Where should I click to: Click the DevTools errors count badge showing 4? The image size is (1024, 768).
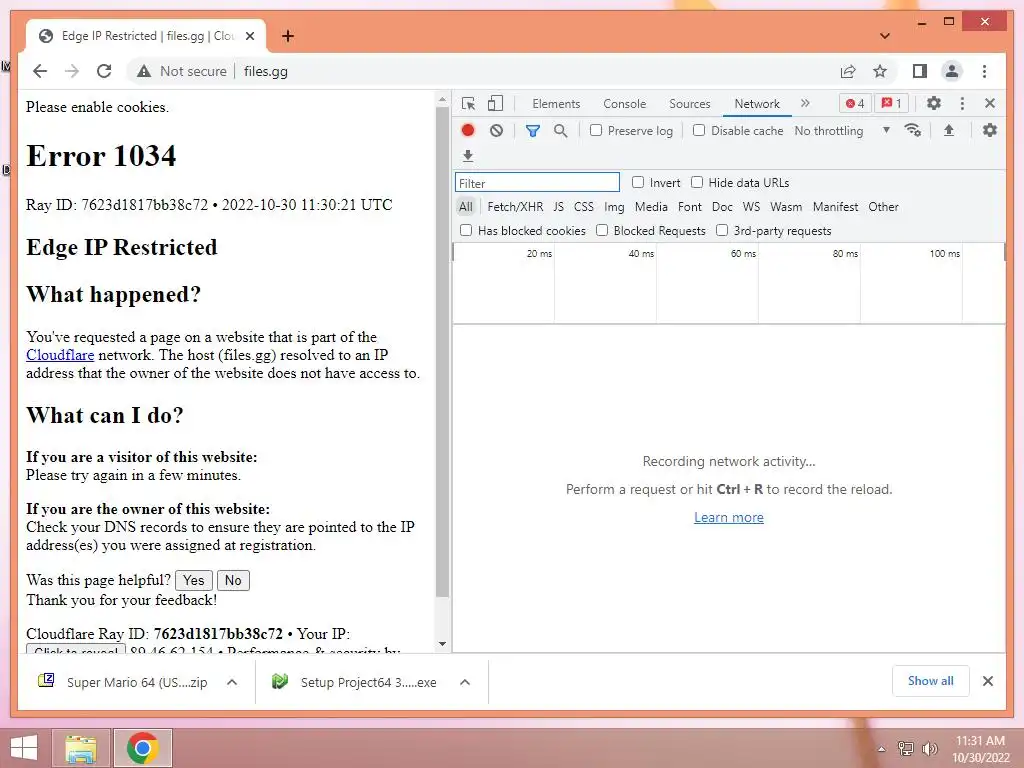pyautogui.click(x=855, y=103)
